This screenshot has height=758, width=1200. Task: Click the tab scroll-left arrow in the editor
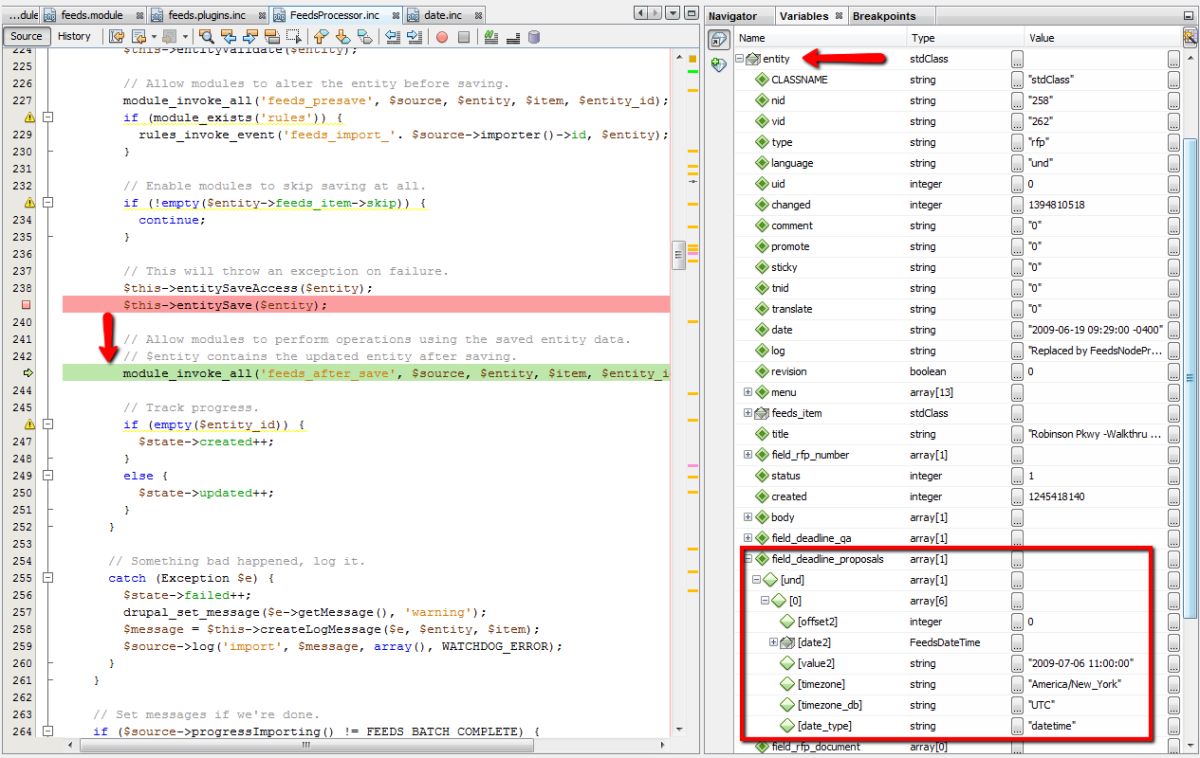pyautogui.click(x=642, y=13)
